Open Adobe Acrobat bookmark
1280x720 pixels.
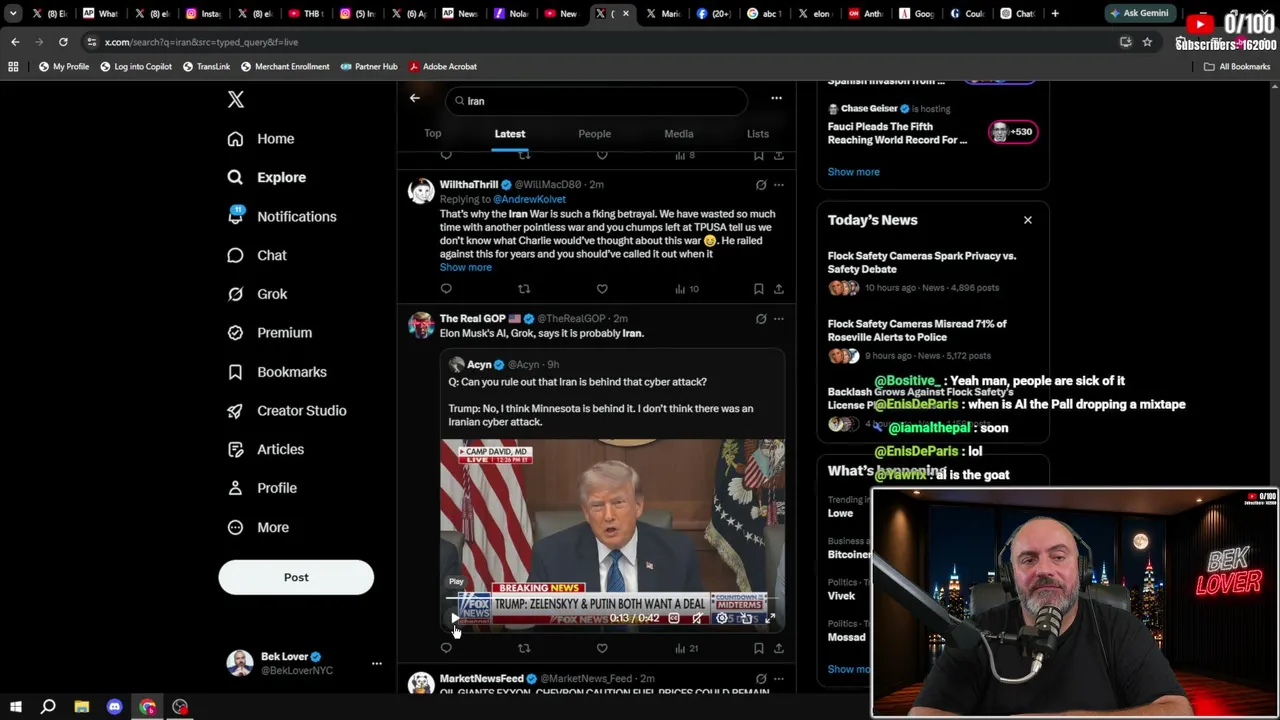point(441,66)
